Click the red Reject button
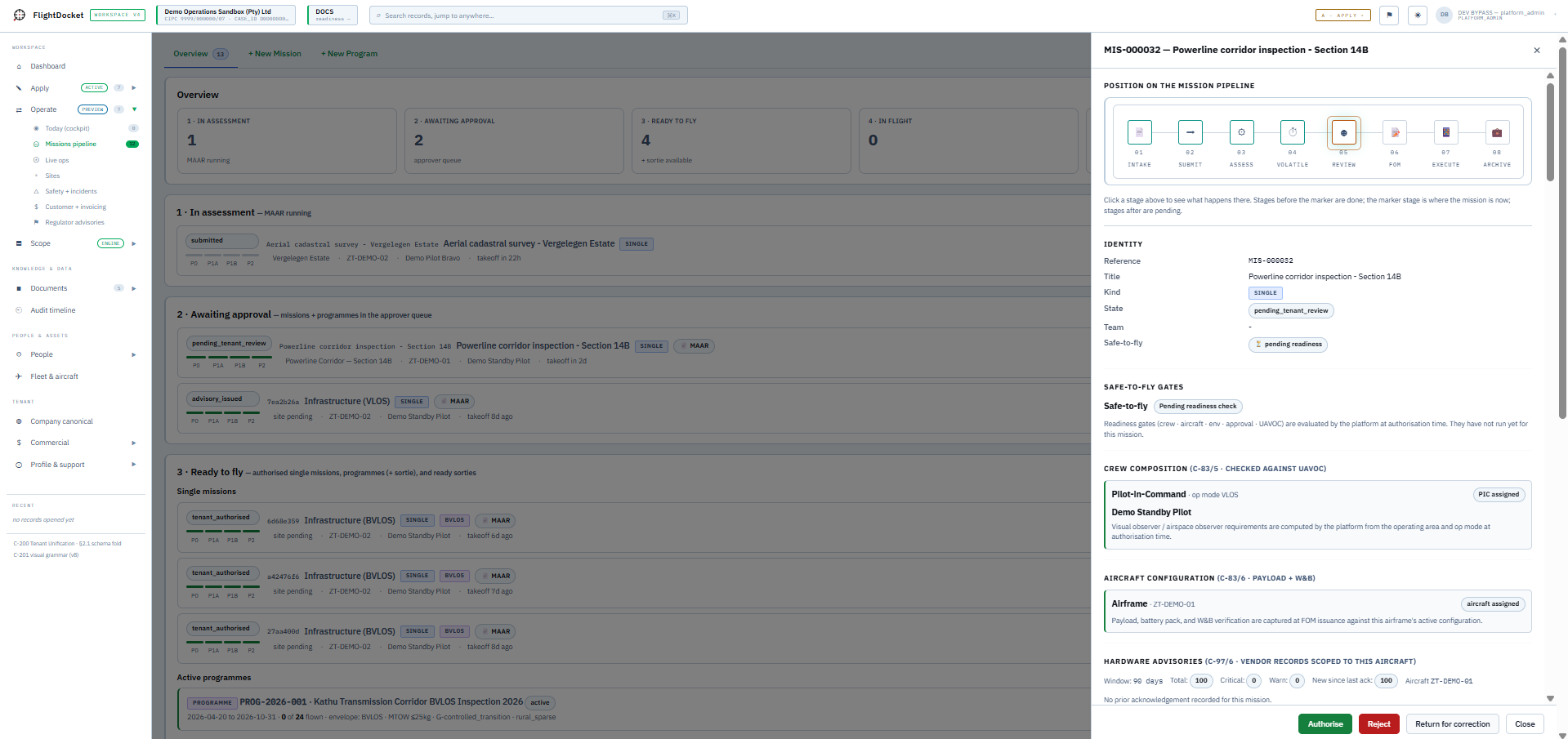 (x=1378, y=724)
